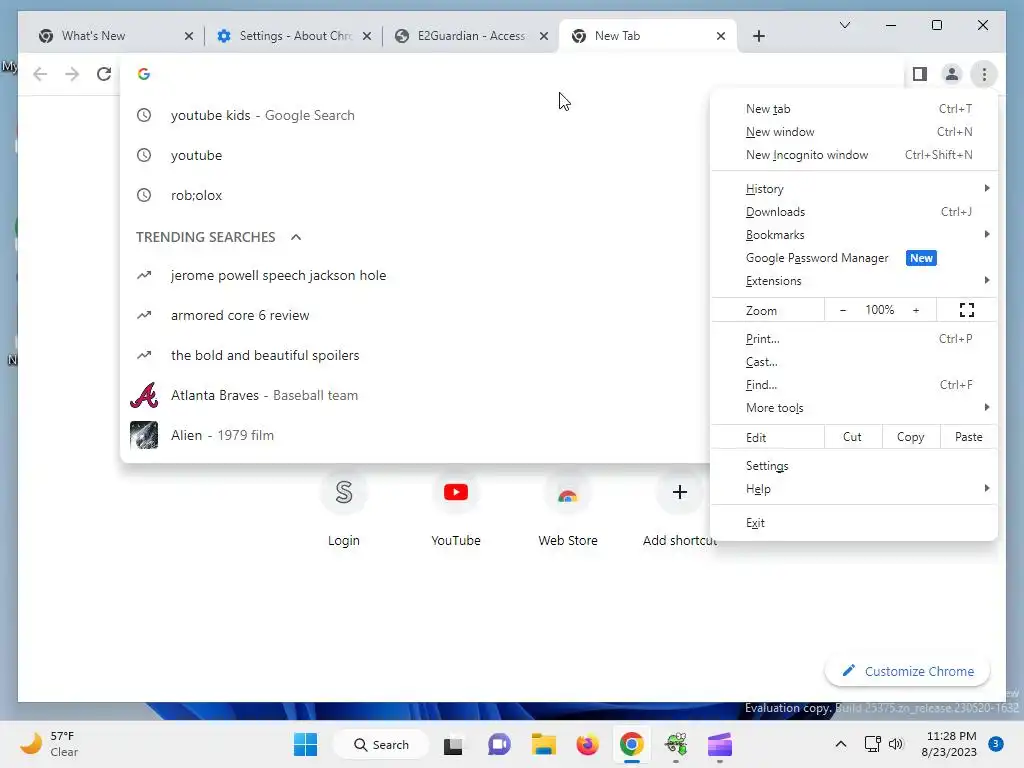Select the youtube history suggestion
Viewport: 1024px width, 768px height.
coord(415,155)
